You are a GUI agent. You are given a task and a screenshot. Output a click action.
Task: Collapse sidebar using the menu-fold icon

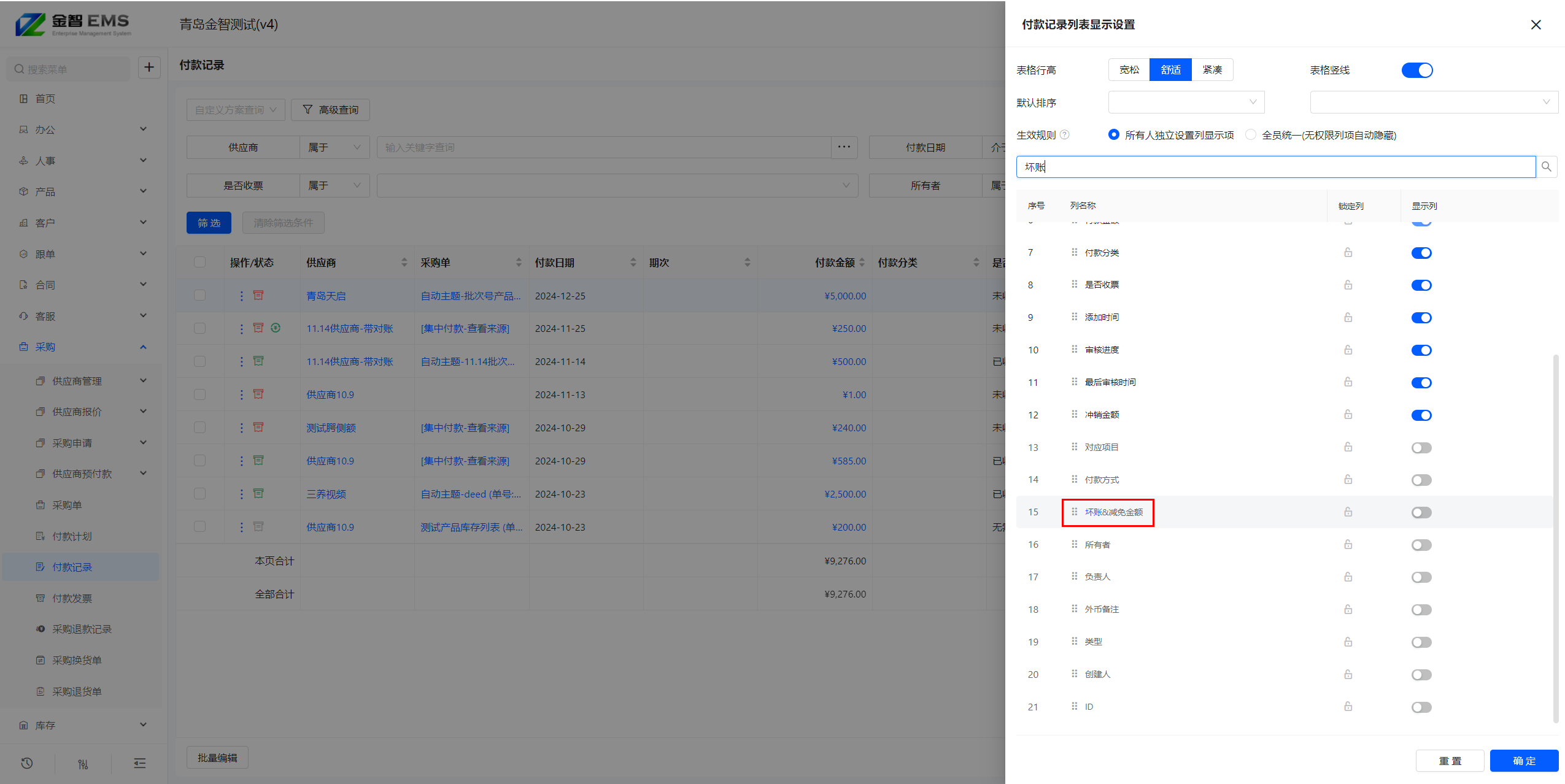[x=139, y=763]
